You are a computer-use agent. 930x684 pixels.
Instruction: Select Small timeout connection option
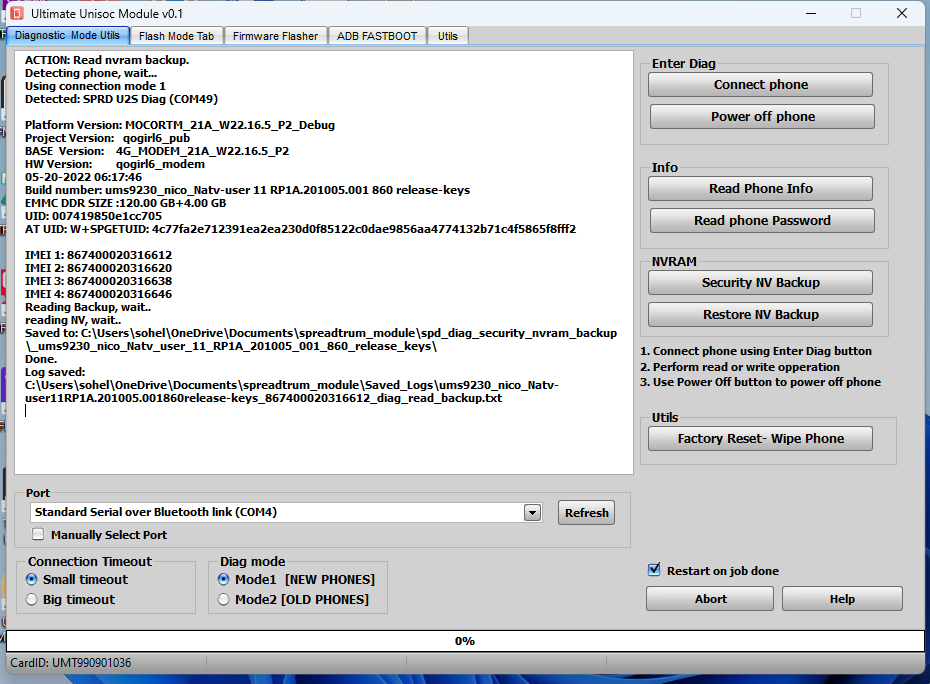pos(32,580)
